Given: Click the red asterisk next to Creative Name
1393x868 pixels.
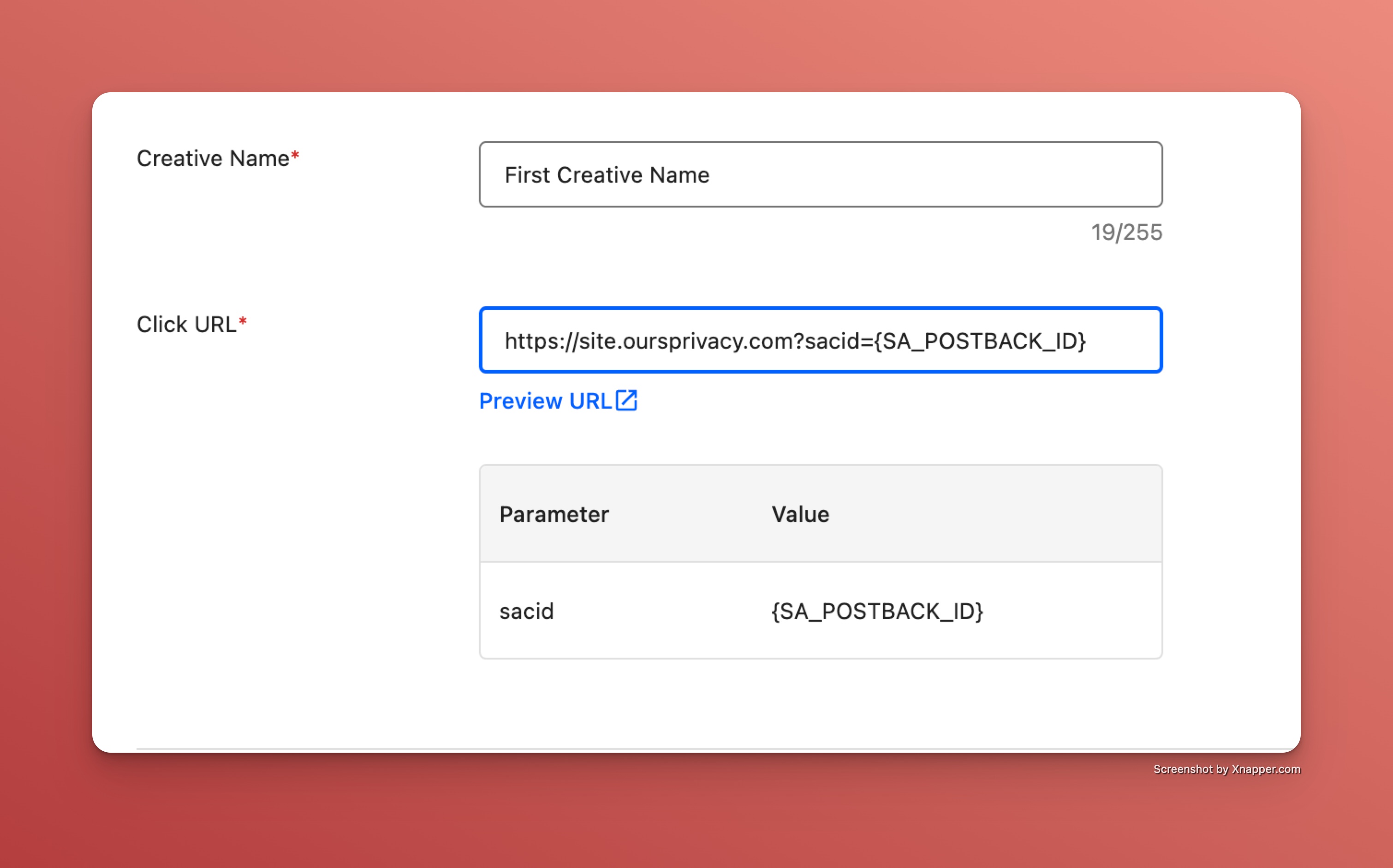Looking at the screenshot, I should coord(295,155).
